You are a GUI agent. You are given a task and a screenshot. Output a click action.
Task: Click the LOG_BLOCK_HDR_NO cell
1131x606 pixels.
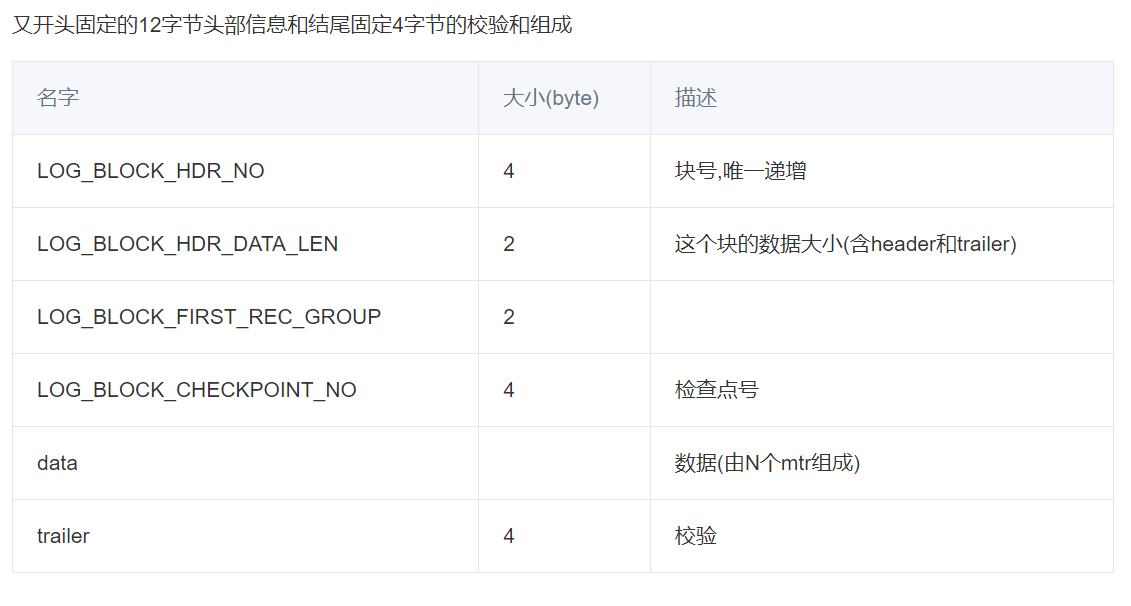click(x=245, y=171)
